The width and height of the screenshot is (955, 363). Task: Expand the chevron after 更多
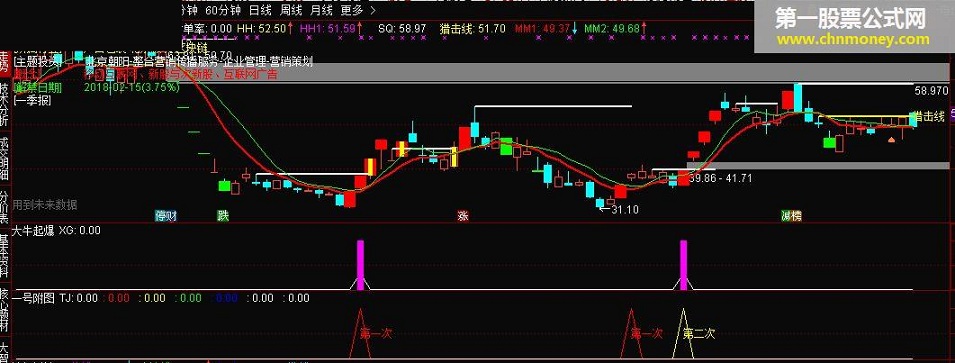click(x=373, y=10)
